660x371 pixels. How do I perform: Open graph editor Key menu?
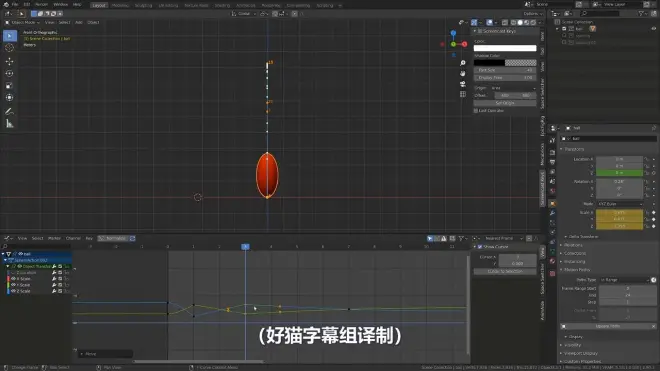coord(89,238)
